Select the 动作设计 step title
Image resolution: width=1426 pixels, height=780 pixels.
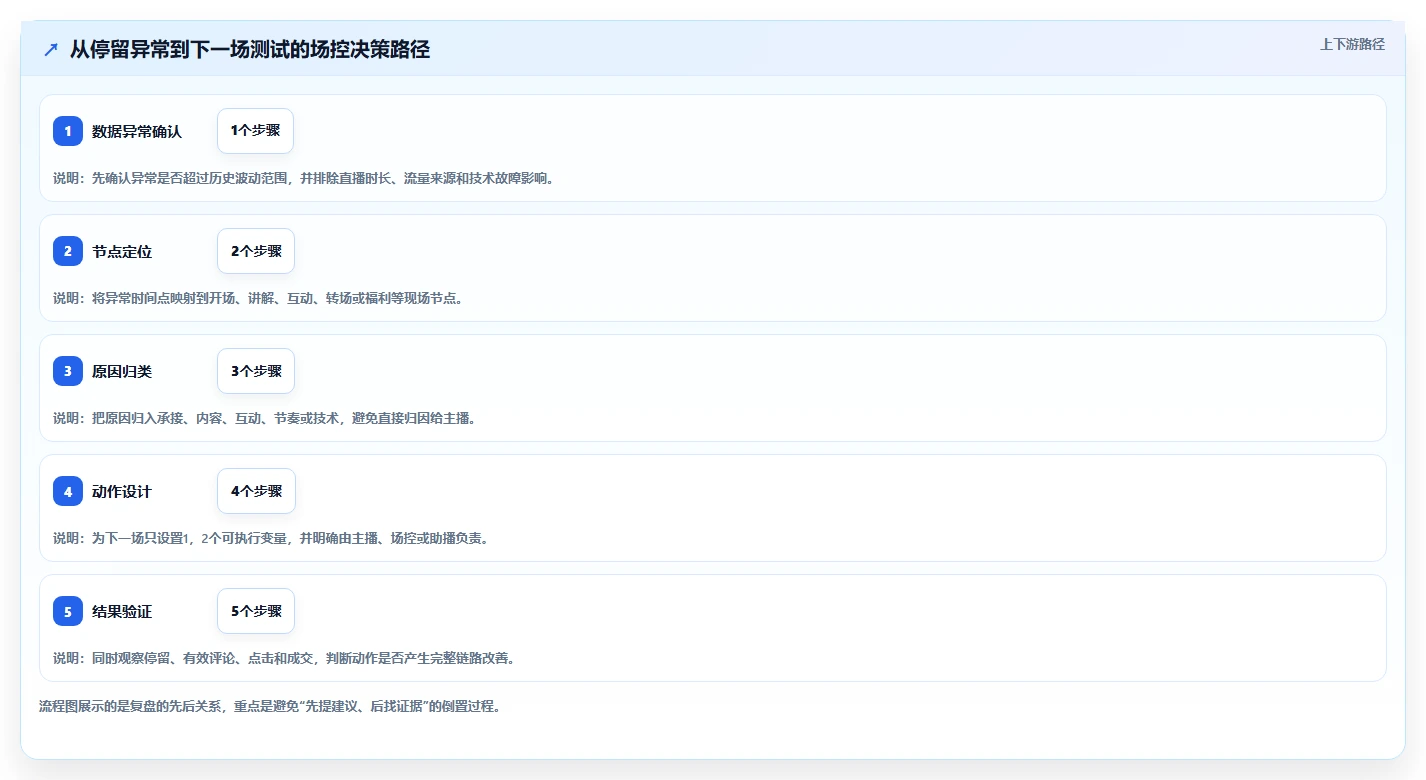click(122, 491)
